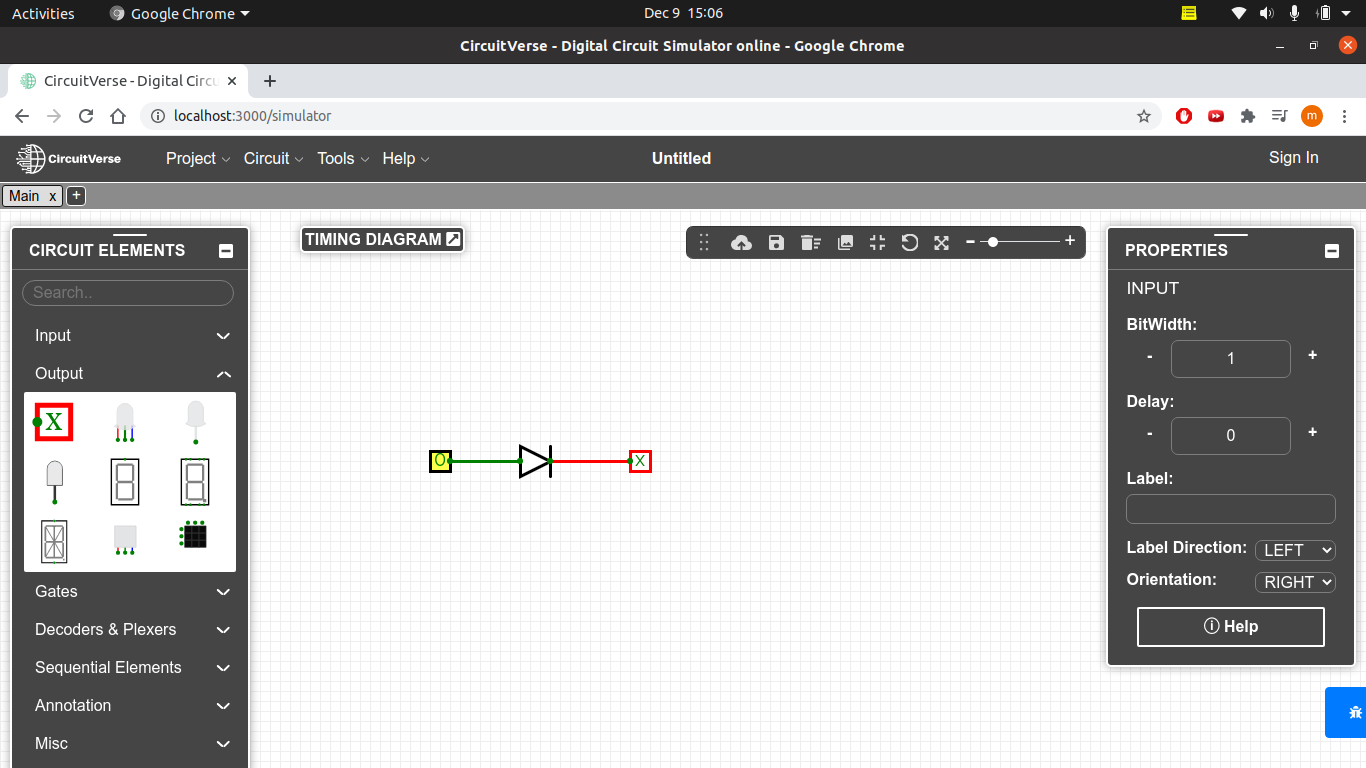The height and width of the screenshot is (768, 1366).
Task: Click the delete circuit trash icon
Action: [811, 242]
